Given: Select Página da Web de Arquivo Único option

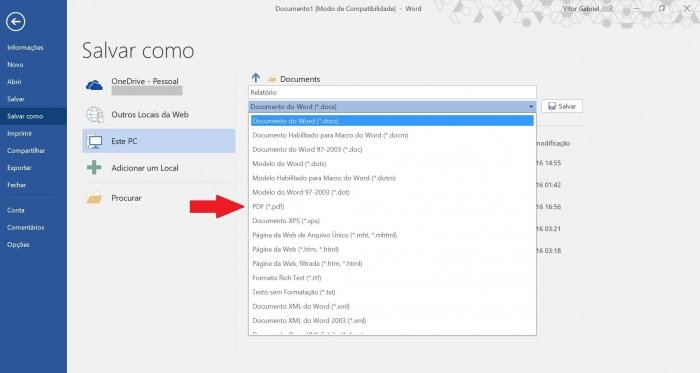Looking at the screenshot, I should 392,235.
